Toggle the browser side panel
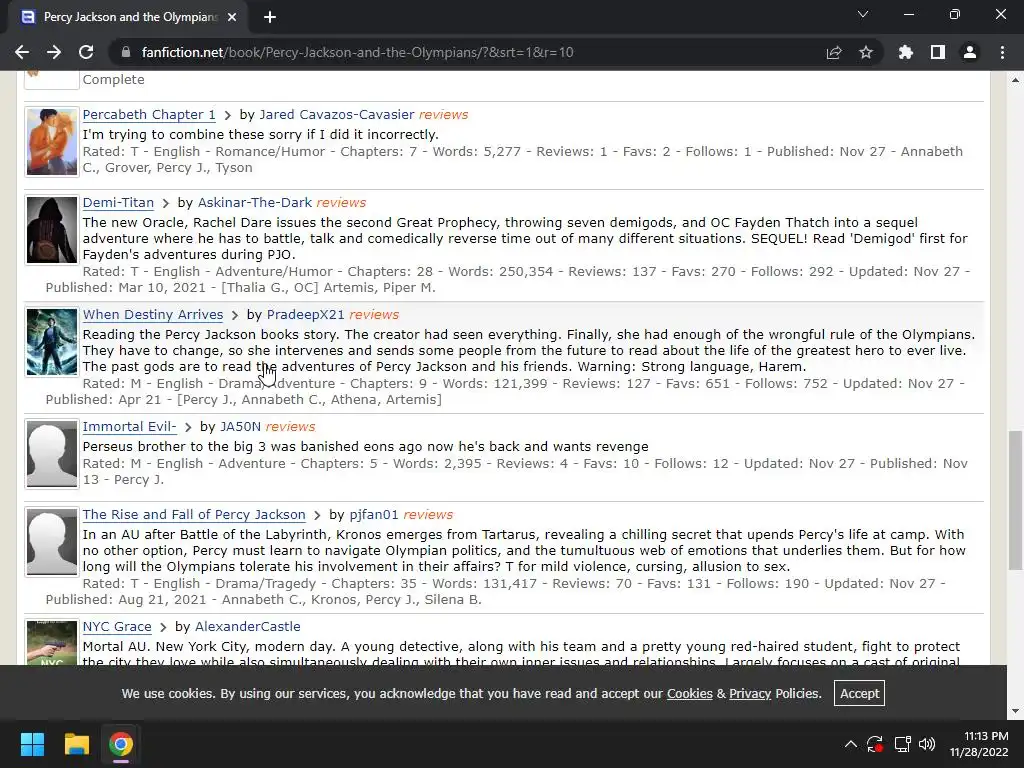This screenshot has width=1024, height=768. (938, 52)
